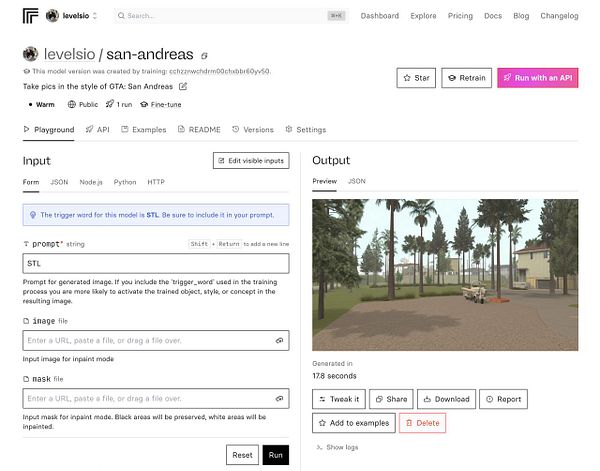The width and height of the screenshot is (600, 471).
Task: Click upload icon in image field
Action: click(279, 341)
